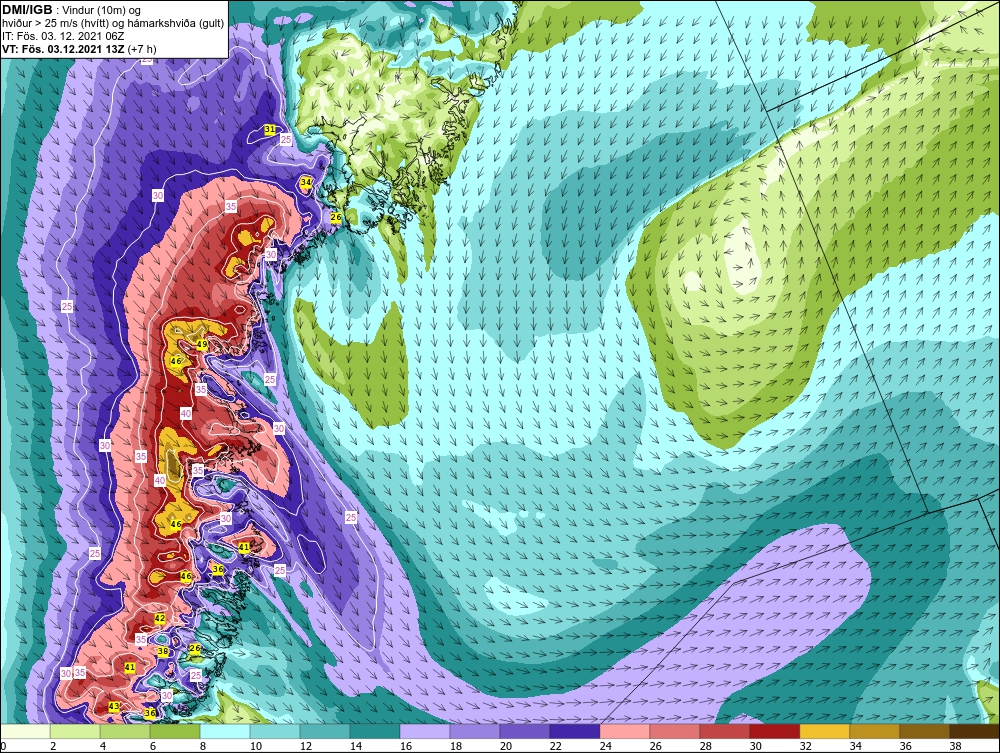Click legend scale number 0
1000x753 pixels.
coord(3,747)
